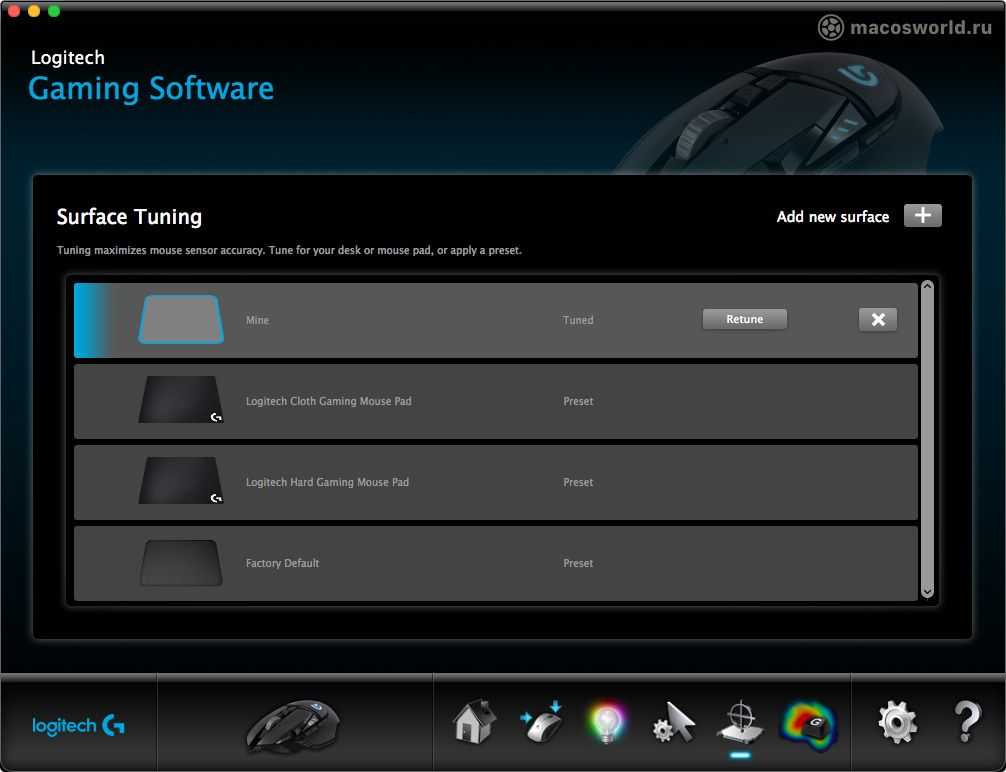This screenshot has width=1006, height=772.
Task: Select the G502 mouse device image
Action: click(293, 725)
